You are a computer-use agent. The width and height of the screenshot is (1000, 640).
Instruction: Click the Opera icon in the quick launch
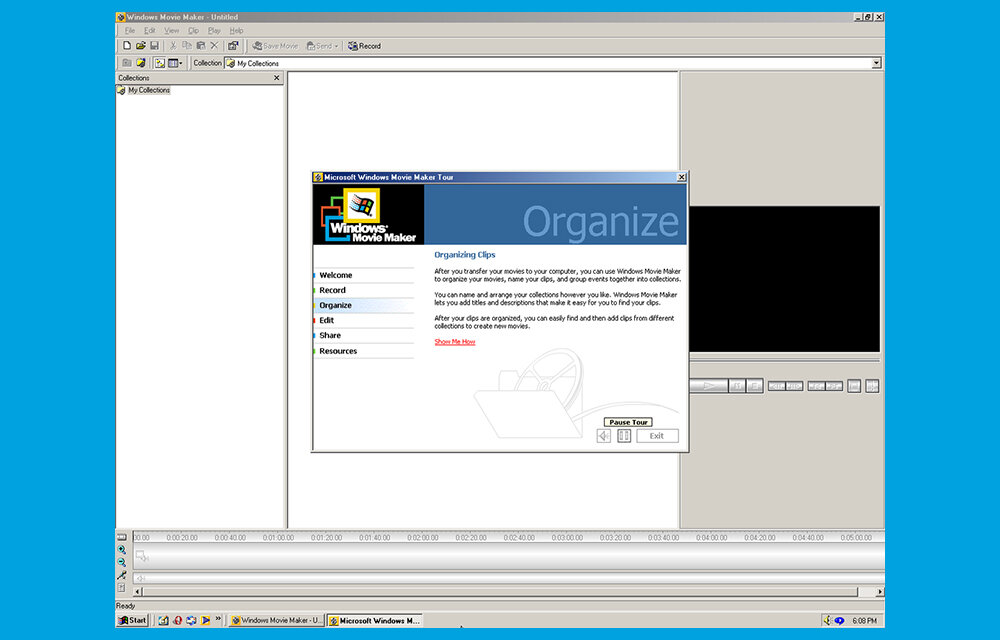click(x=177, y=620)
